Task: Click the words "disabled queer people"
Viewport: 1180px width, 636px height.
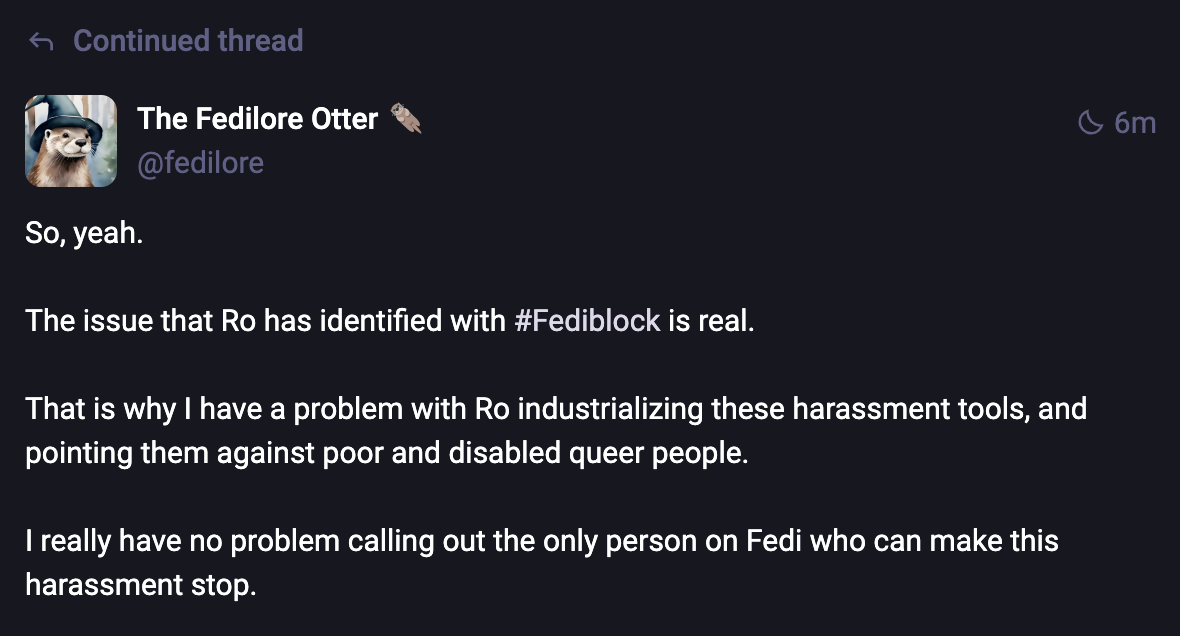Action: point(597,452)
